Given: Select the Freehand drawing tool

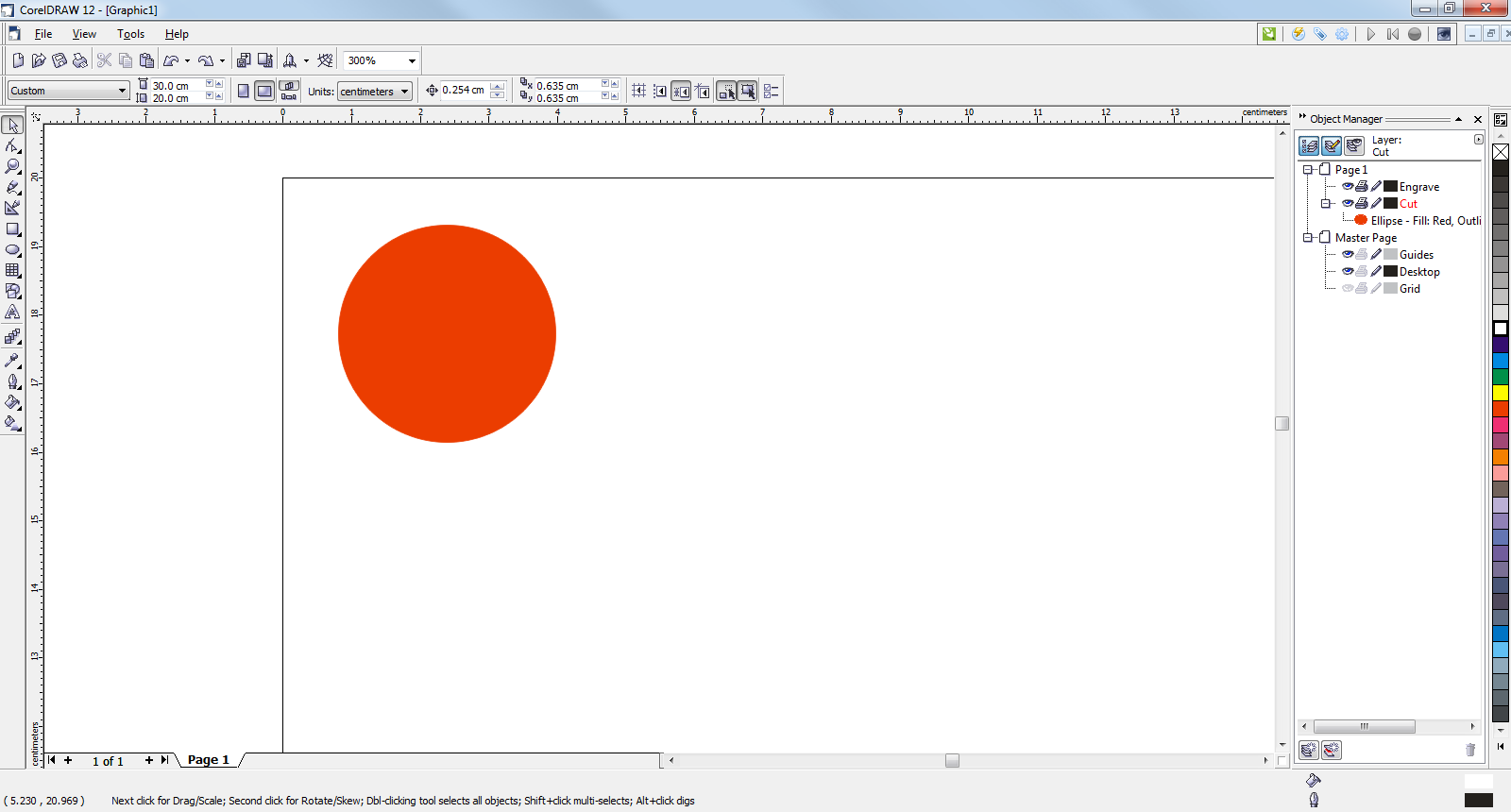Looking at the screenshot, I should pos(12,187).
